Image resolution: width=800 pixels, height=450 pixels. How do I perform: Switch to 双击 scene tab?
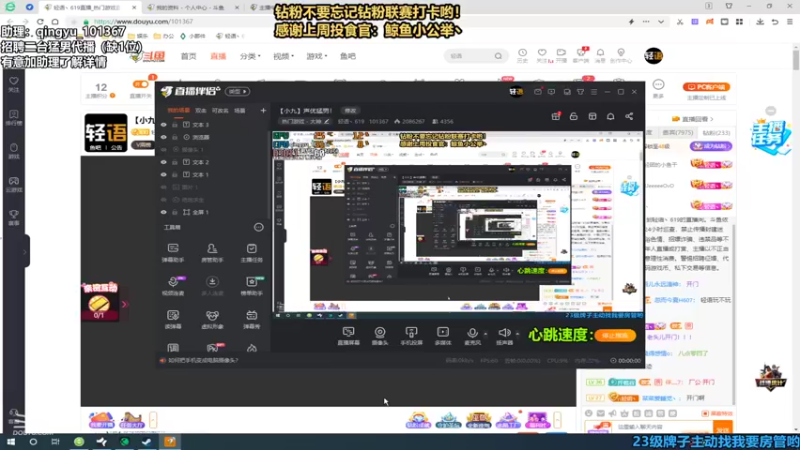[x=201, y=110]
